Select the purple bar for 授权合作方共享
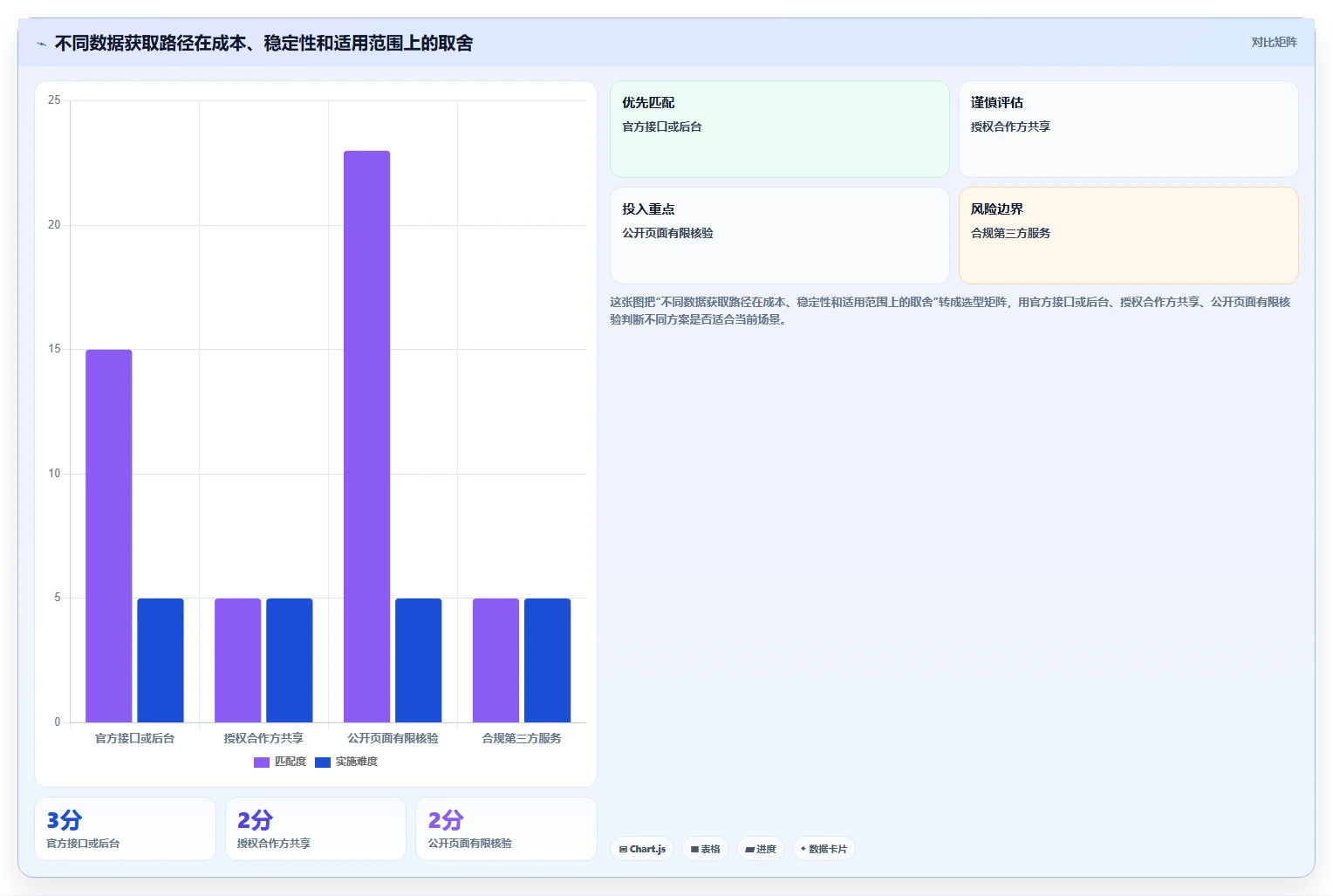1333x896 pixels. [x=238, y=660]
